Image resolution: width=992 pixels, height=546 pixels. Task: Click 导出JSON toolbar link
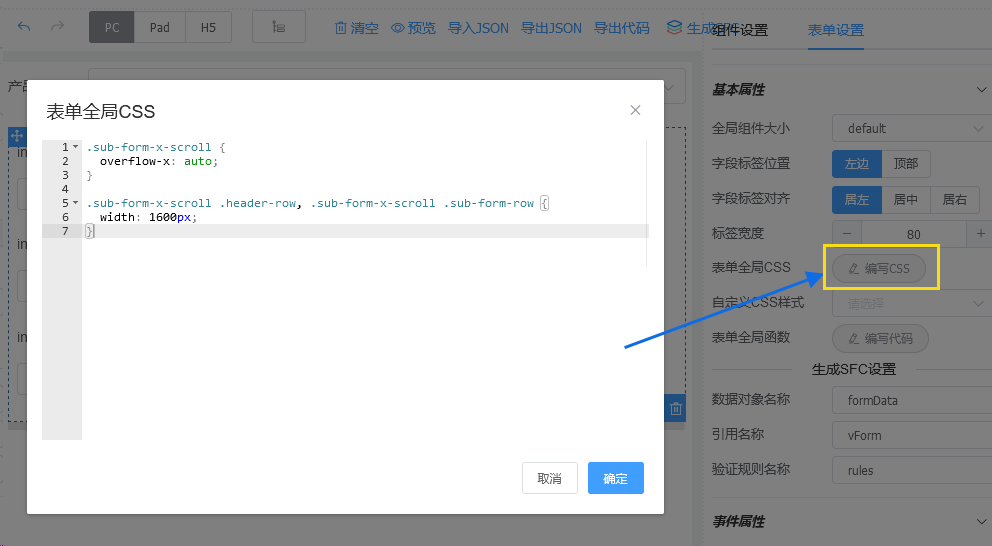551,28
